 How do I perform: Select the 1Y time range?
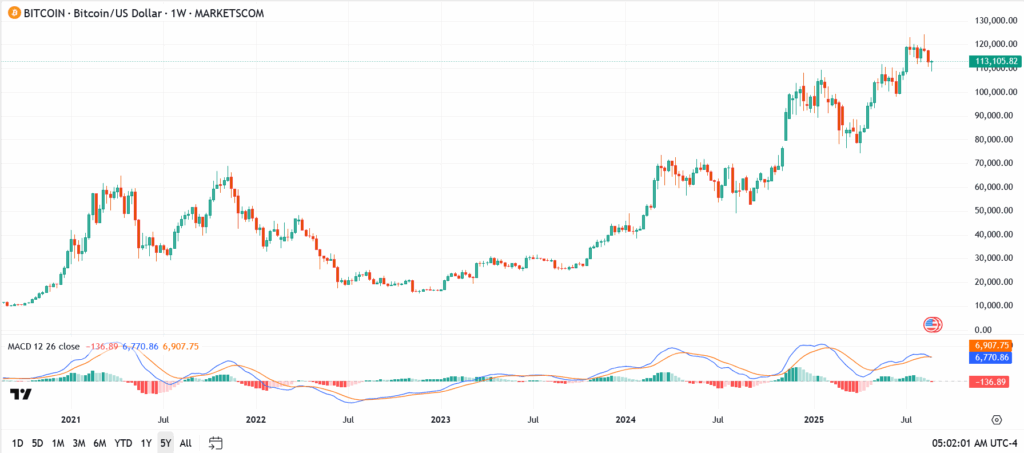point(146,443)
